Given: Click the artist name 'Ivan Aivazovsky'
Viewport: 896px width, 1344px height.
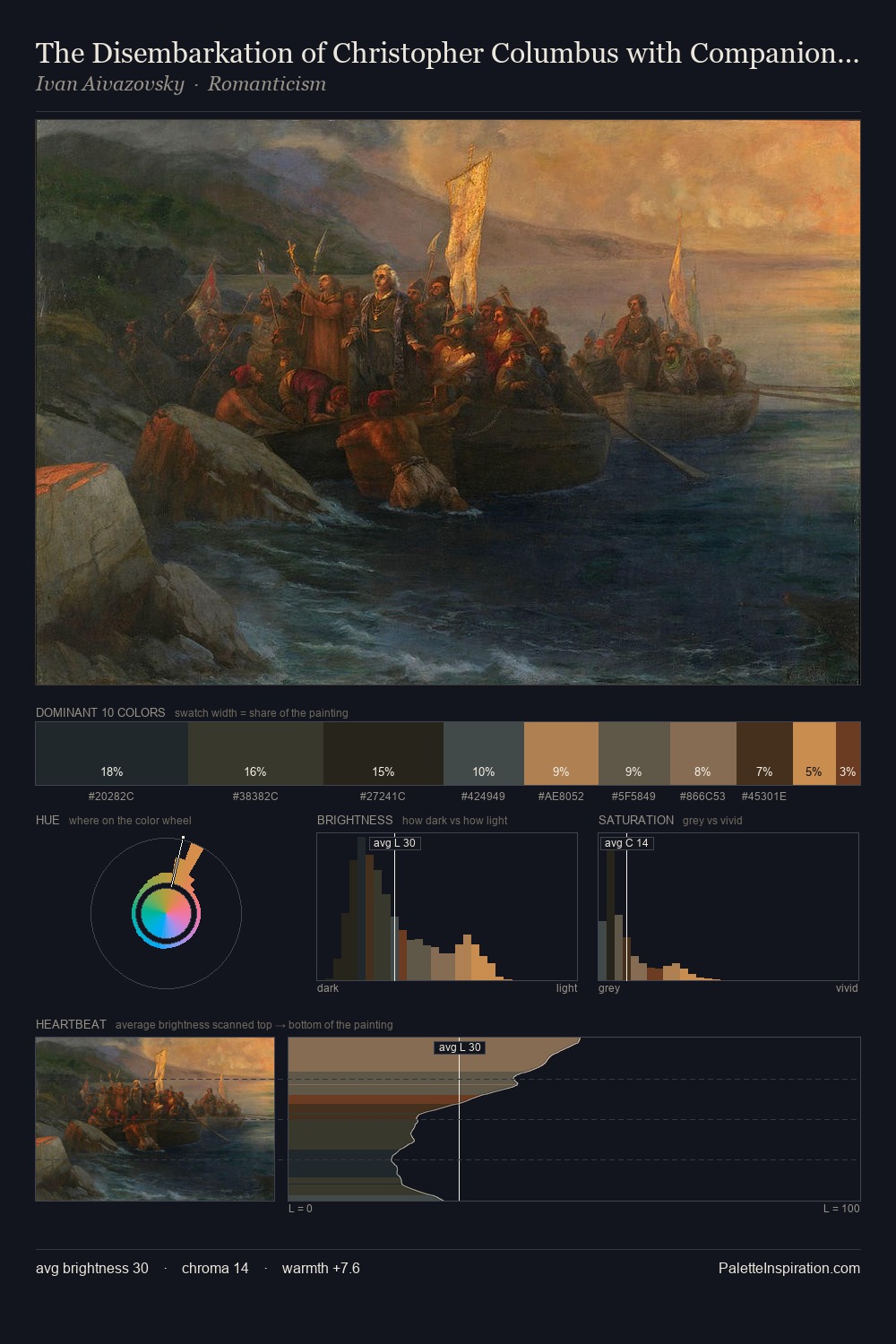Looking at the screenshot, I should pyautogui.click(x=109, y=84).
